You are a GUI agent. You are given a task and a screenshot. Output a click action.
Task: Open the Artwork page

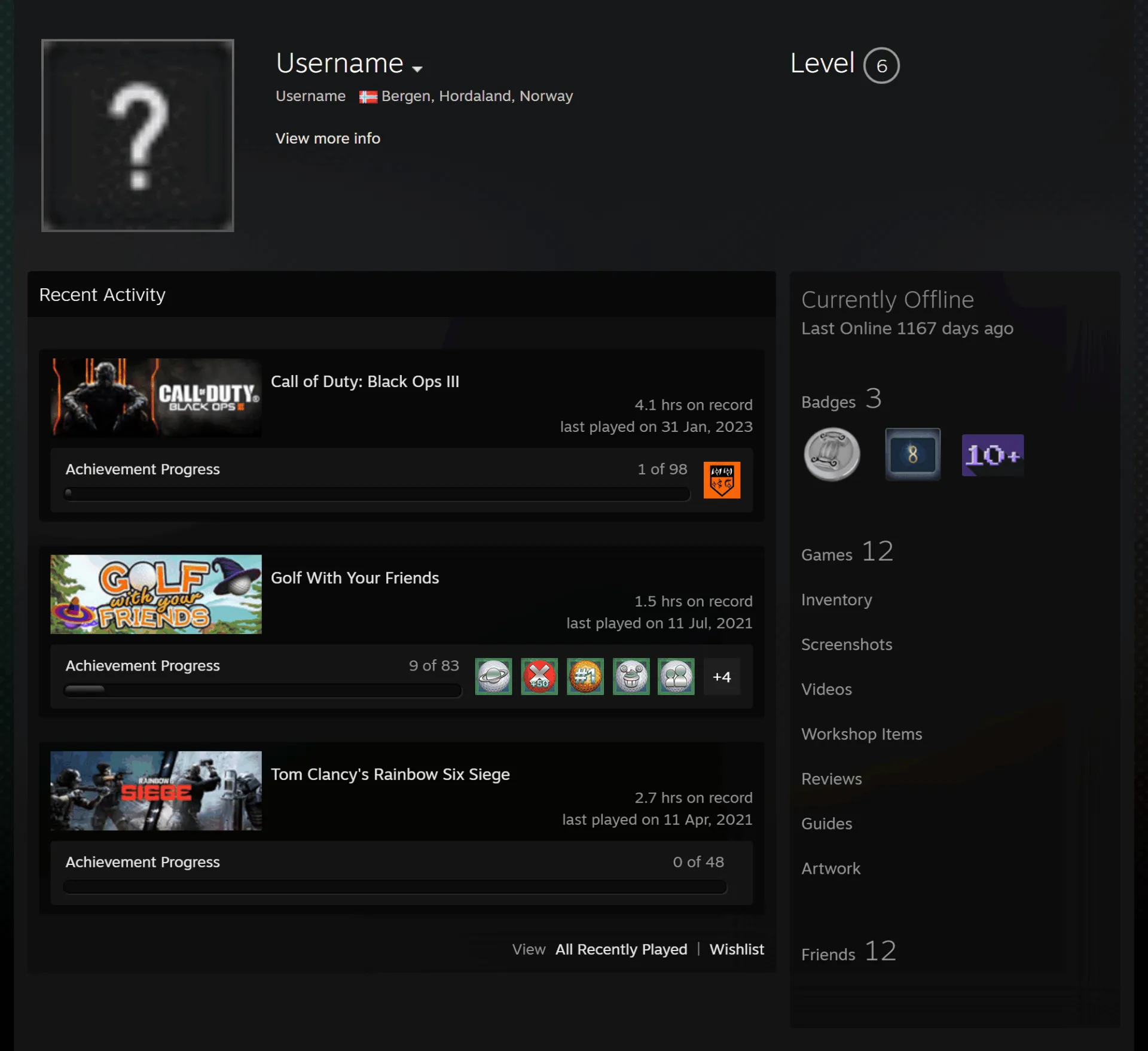click(831, 869)
